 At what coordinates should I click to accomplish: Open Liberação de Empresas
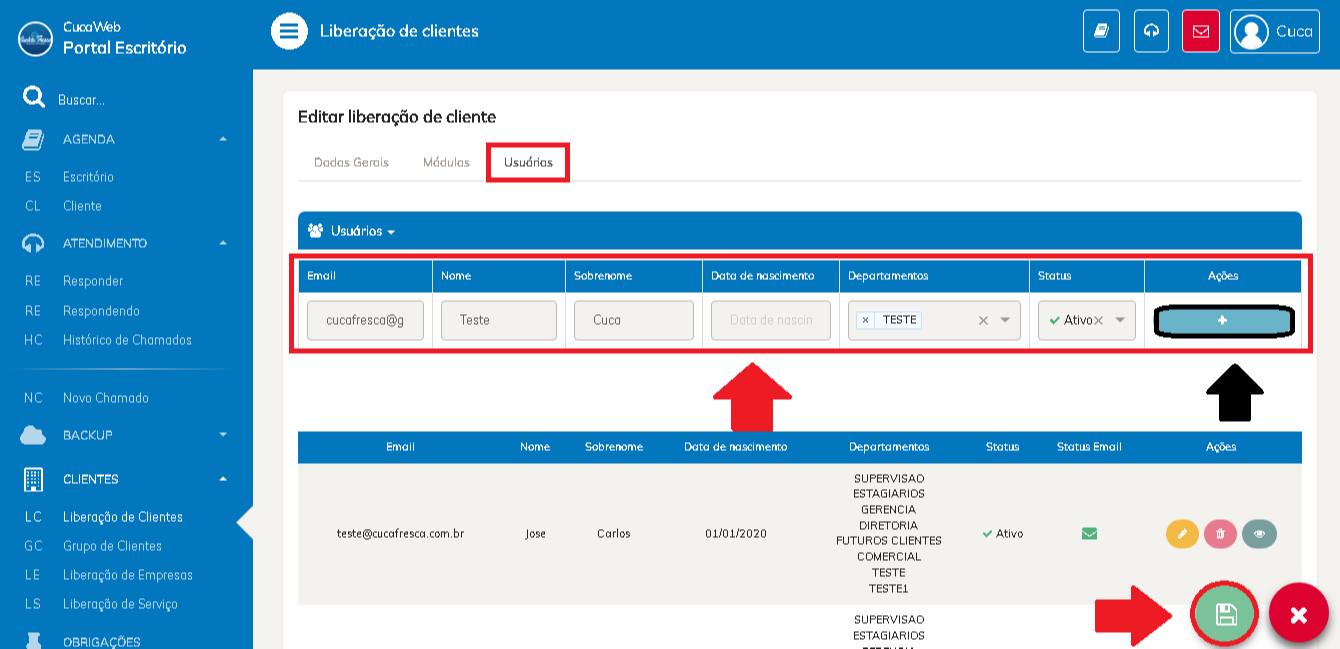pos(128,575)
